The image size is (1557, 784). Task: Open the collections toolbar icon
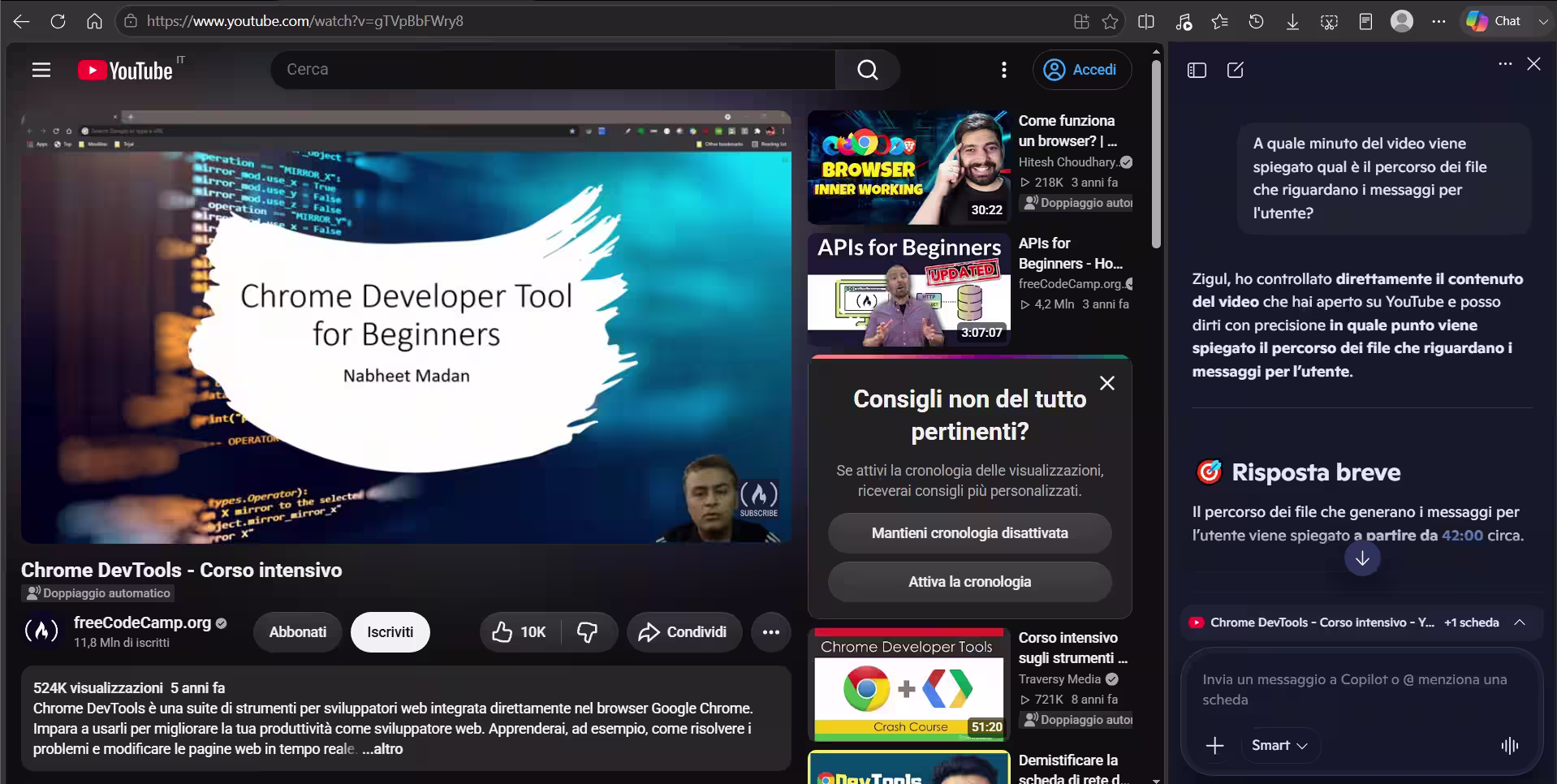[1365, 22]
